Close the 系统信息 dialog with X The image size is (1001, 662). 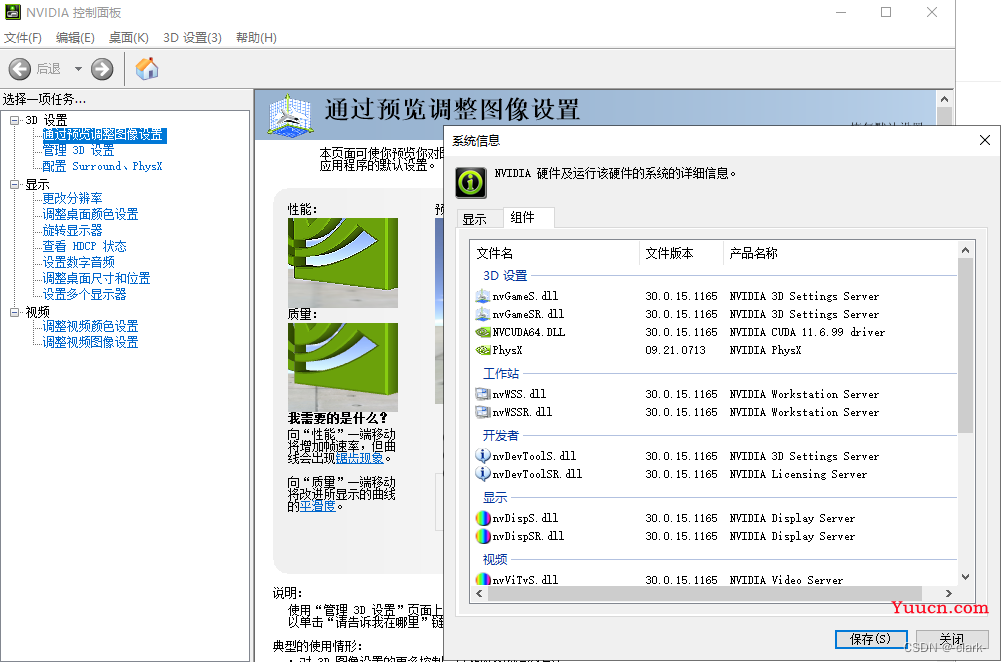pyautogui.click(x=984, y=140)
